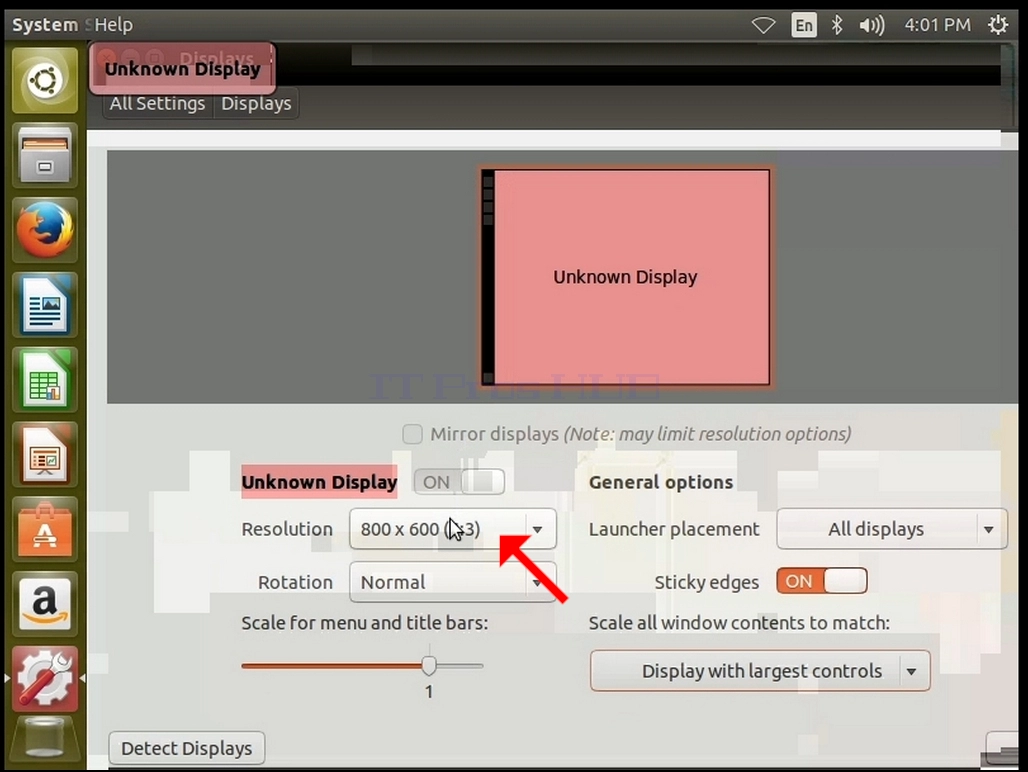Open the clock showing 4:01 PM

[x=938, y=25]
